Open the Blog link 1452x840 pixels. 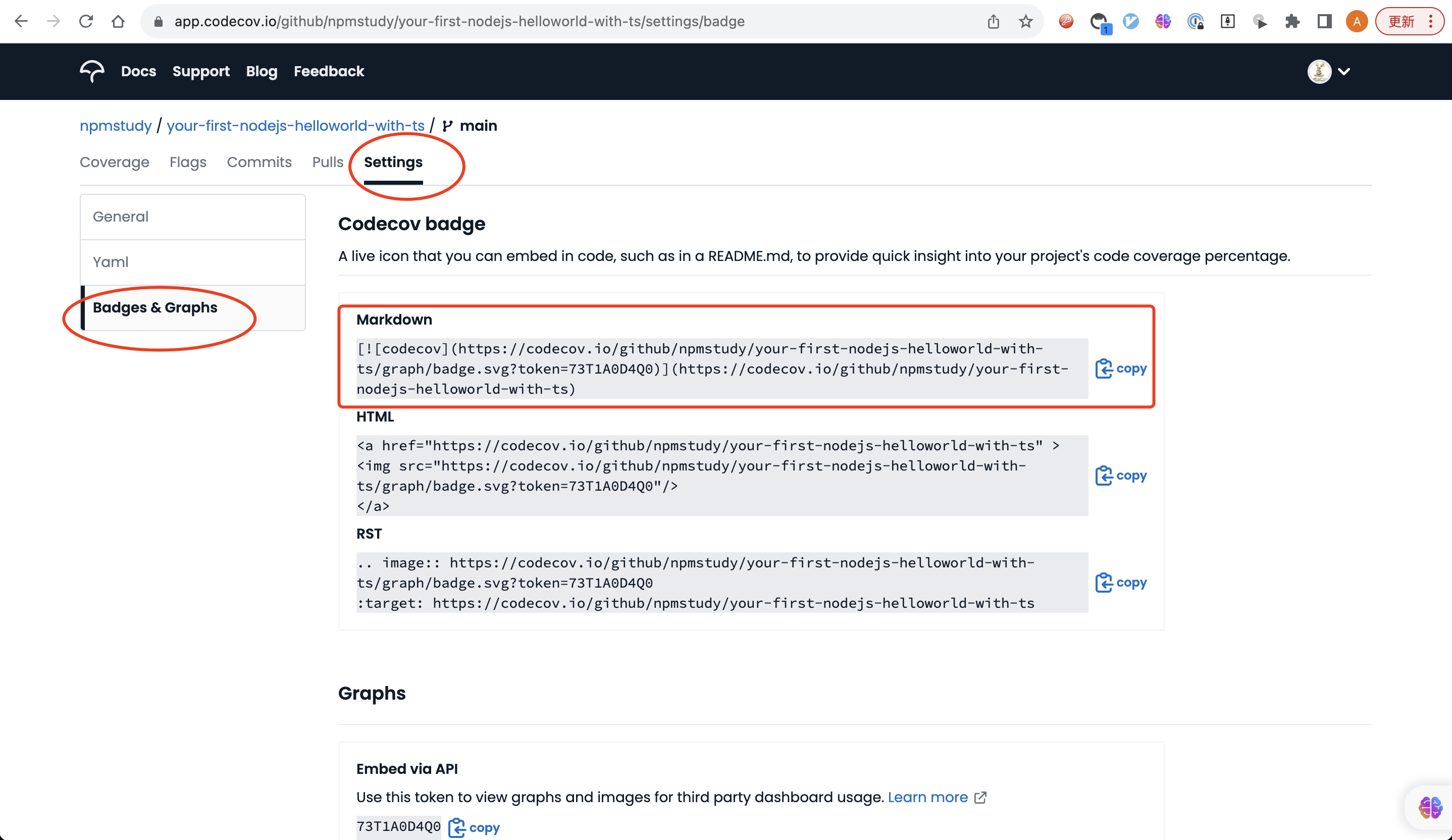point(262,72)
